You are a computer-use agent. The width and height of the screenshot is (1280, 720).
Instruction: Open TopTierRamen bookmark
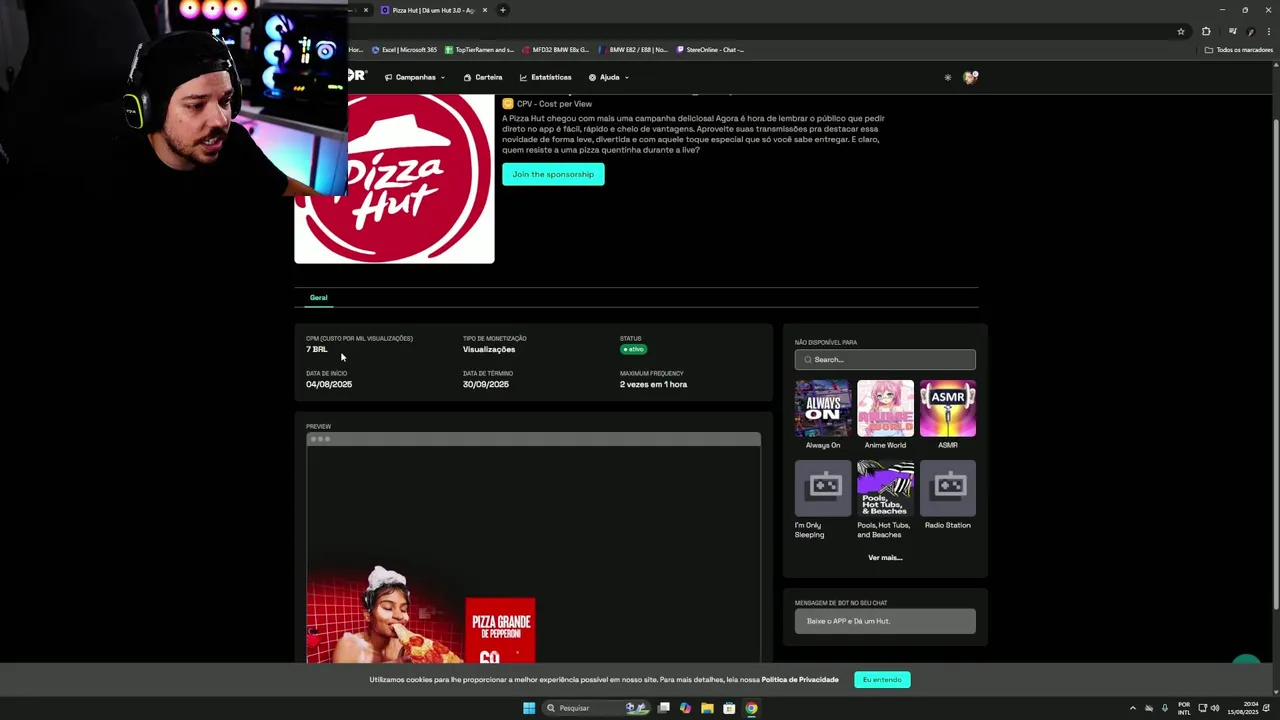click(479, 49)
